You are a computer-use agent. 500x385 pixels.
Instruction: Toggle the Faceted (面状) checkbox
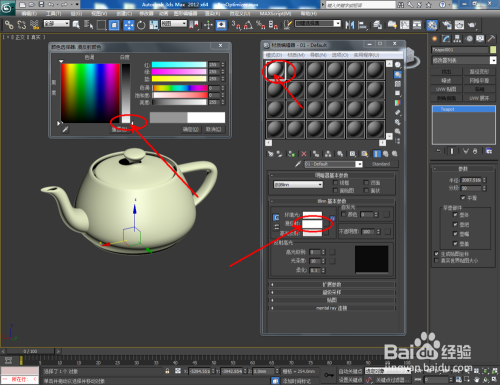(366, 191)
